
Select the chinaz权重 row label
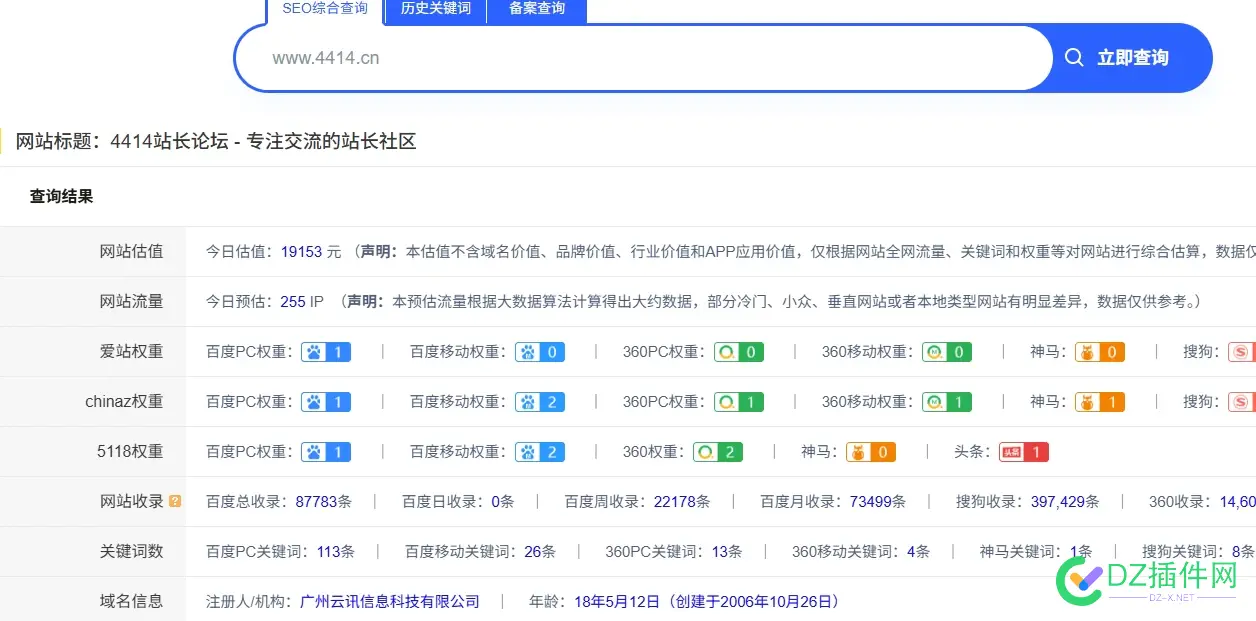[124, 402]
